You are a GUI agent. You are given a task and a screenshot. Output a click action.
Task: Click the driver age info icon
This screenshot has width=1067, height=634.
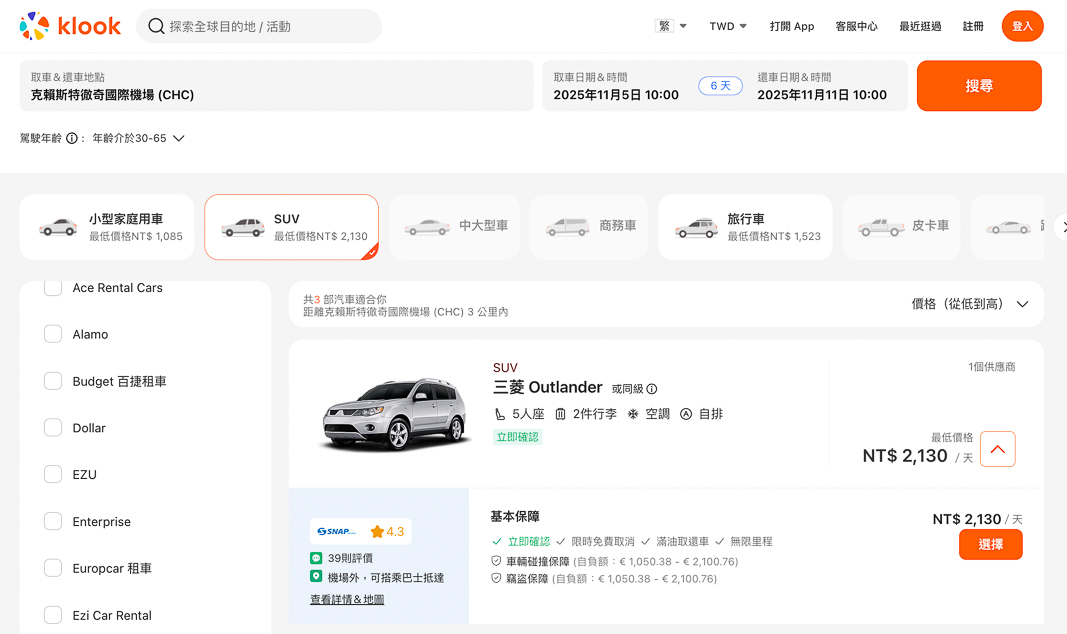(71, 138)
